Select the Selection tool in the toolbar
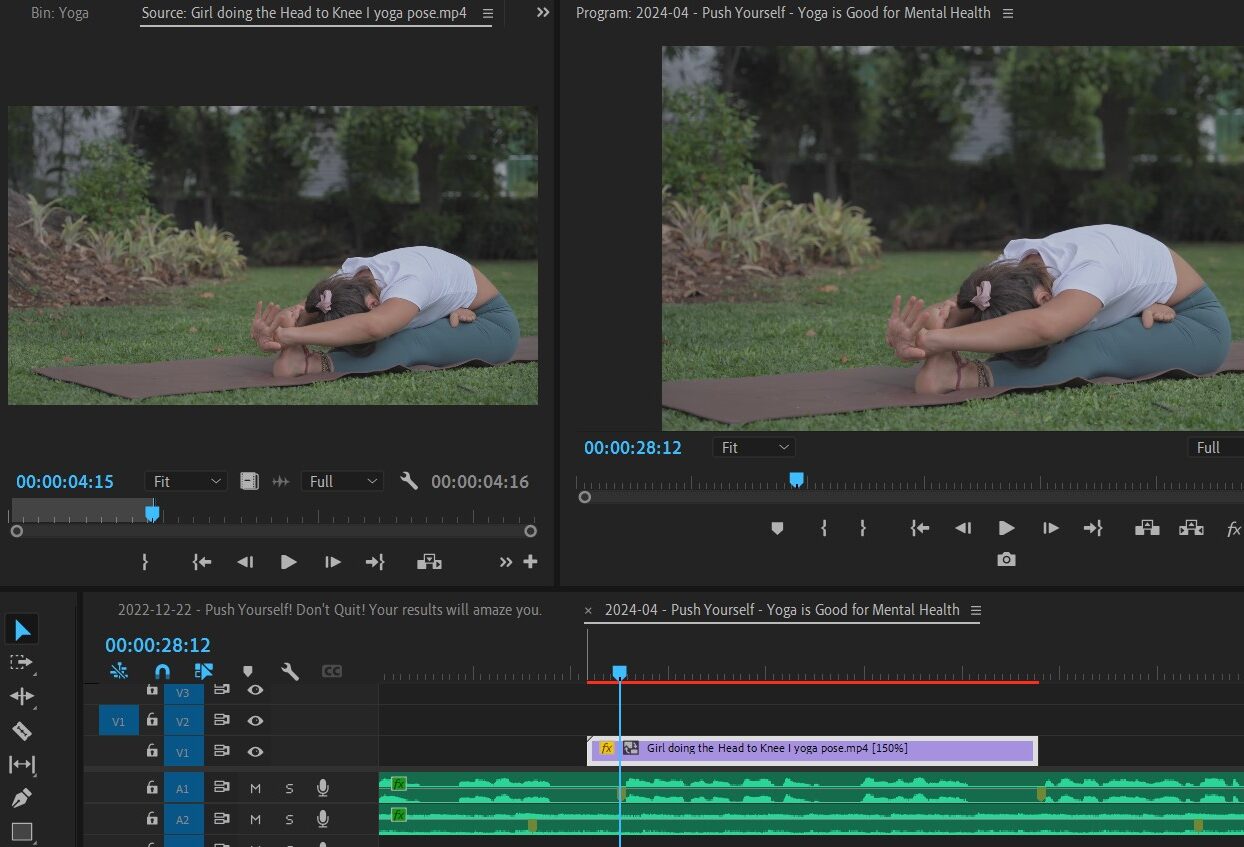 click(x=22, y=629)
